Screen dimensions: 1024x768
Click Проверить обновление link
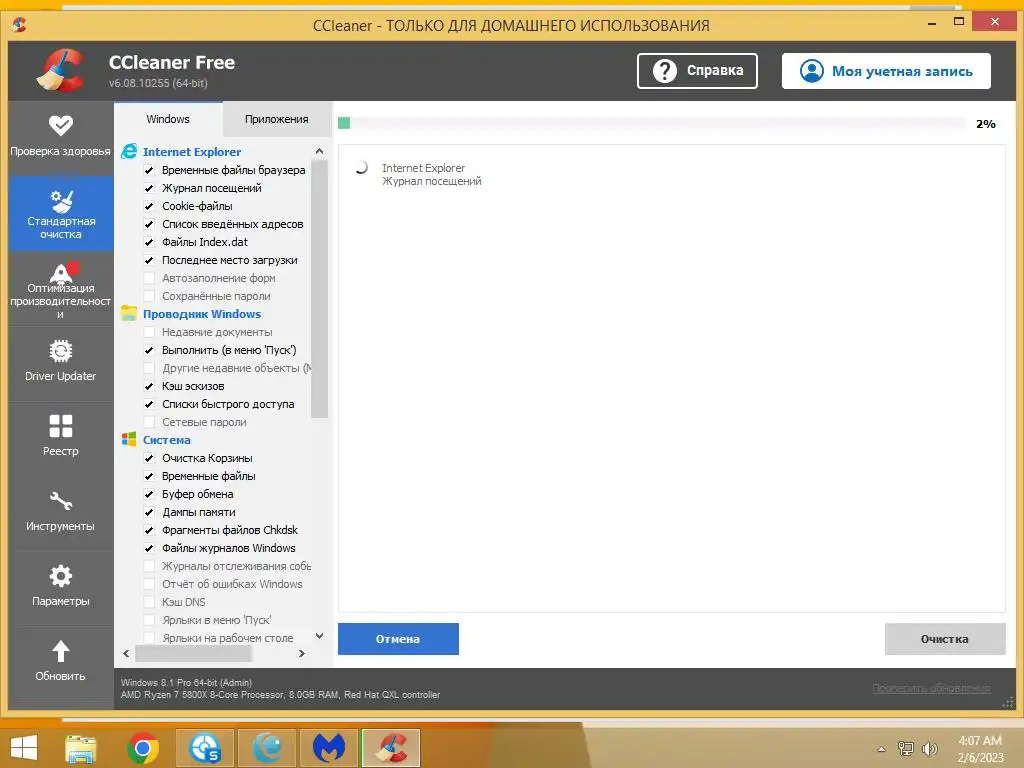tap(931, 688)
